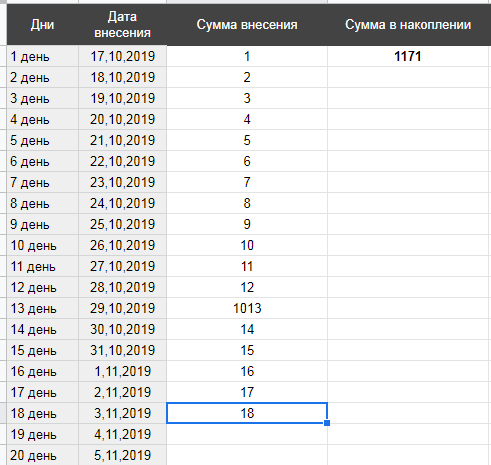This screenshot has height=465, width=491.
Task: Select the '17 день' cell
Action: (x=42, y=392)
